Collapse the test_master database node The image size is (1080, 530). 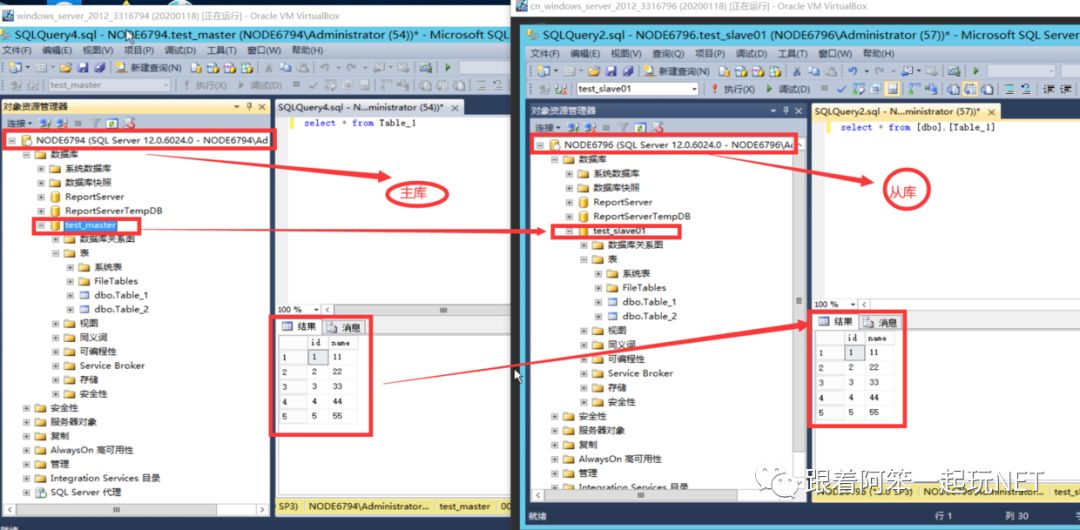coord(41,225)
